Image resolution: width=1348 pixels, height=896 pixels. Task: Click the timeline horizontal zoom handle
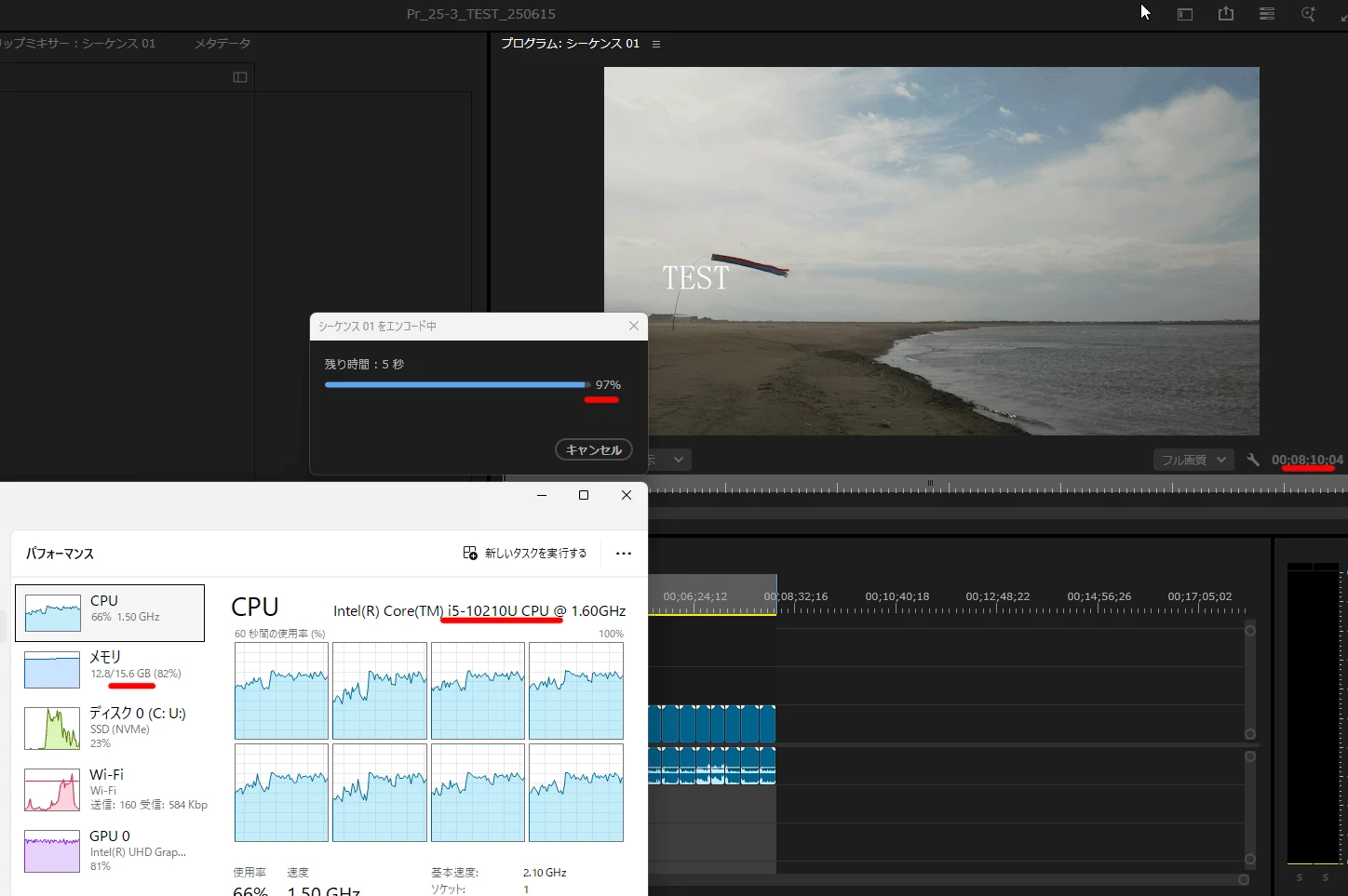point(1243,879)
